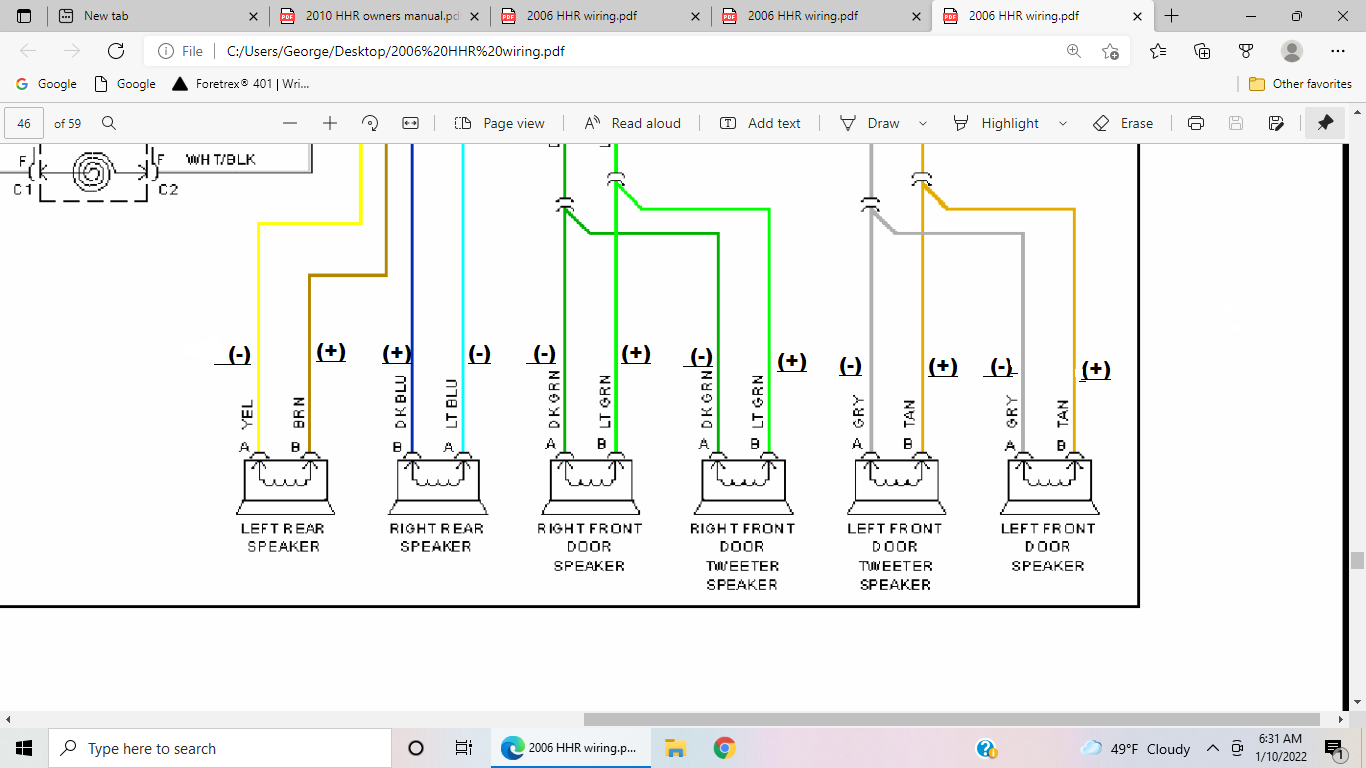Open the PDF find search icon

pos(109,123)
